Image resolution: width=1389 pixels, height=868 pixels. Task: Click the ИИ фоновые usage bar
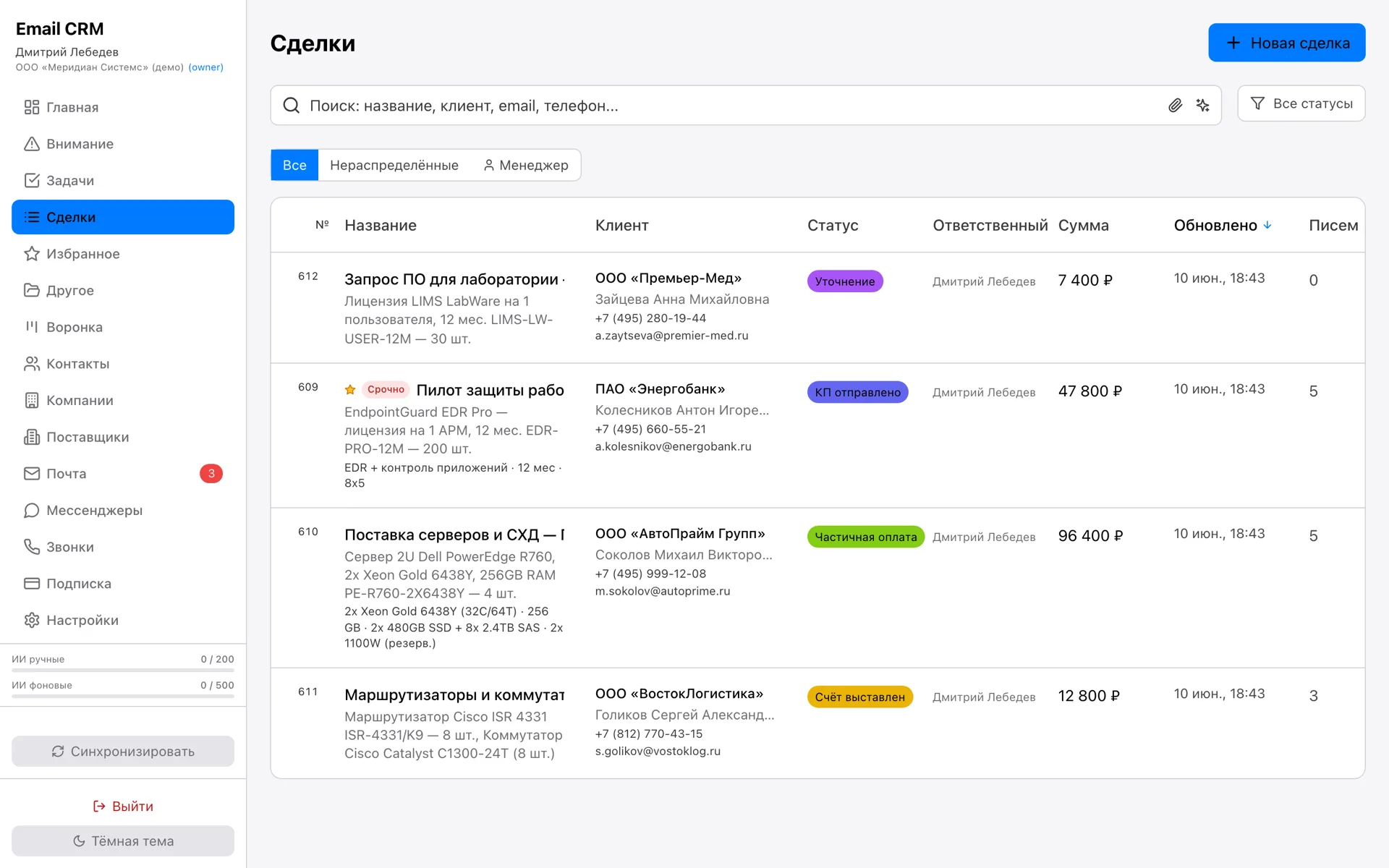(x=123, y=696)
